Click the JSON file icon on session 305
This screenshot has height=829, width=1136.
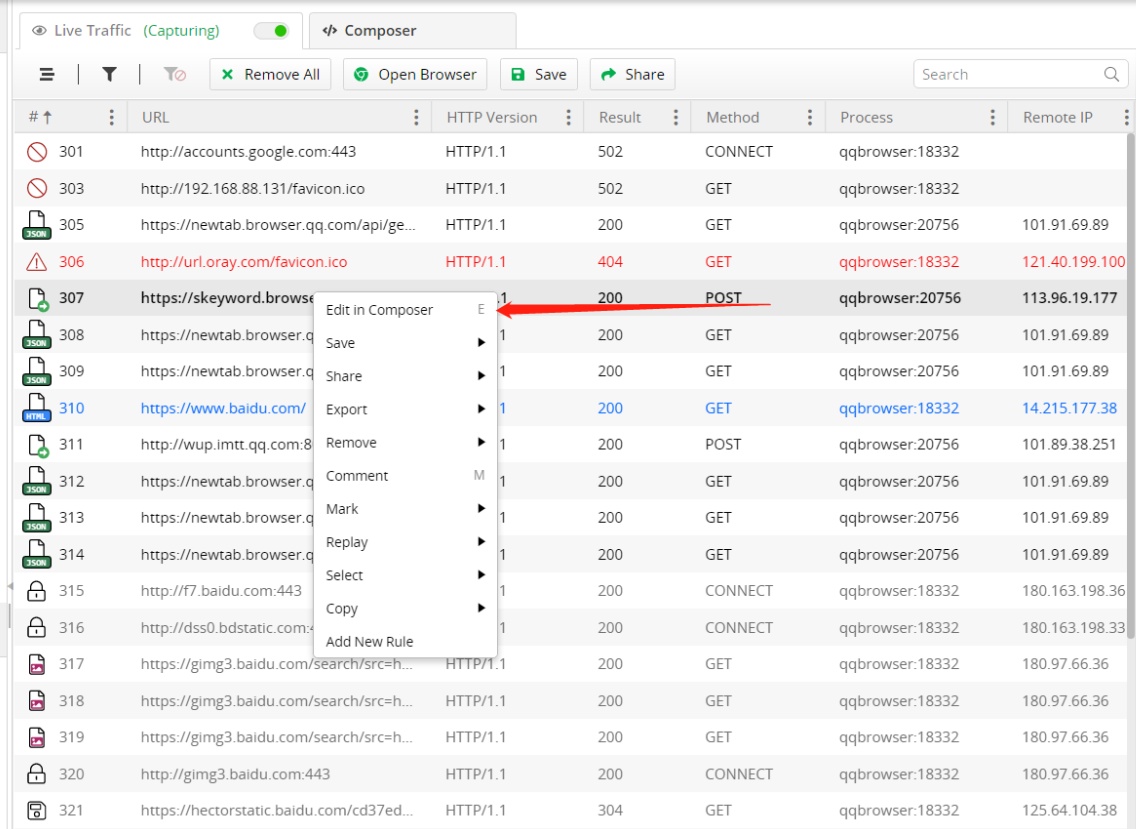(37, 225)
